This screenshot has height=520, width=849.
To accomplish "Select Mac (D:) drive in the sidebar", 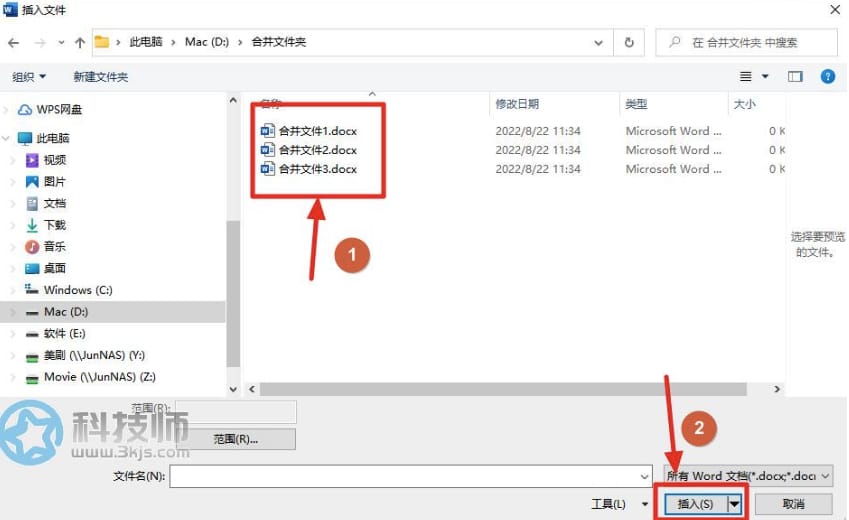I will [66, 311].
